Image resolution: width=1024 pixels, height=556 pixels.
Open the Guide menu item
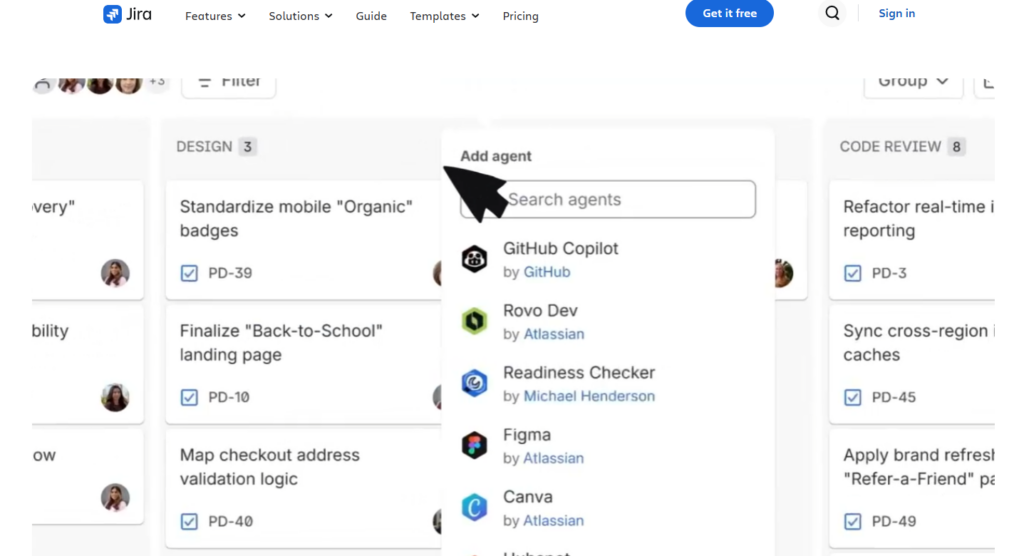coord(371,16)
